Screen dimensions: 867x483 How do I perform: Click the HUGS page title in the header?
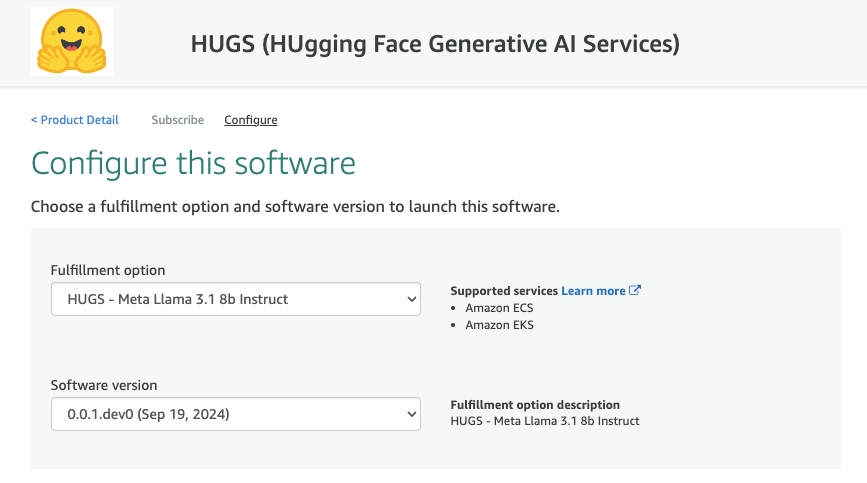coord(435,43)
